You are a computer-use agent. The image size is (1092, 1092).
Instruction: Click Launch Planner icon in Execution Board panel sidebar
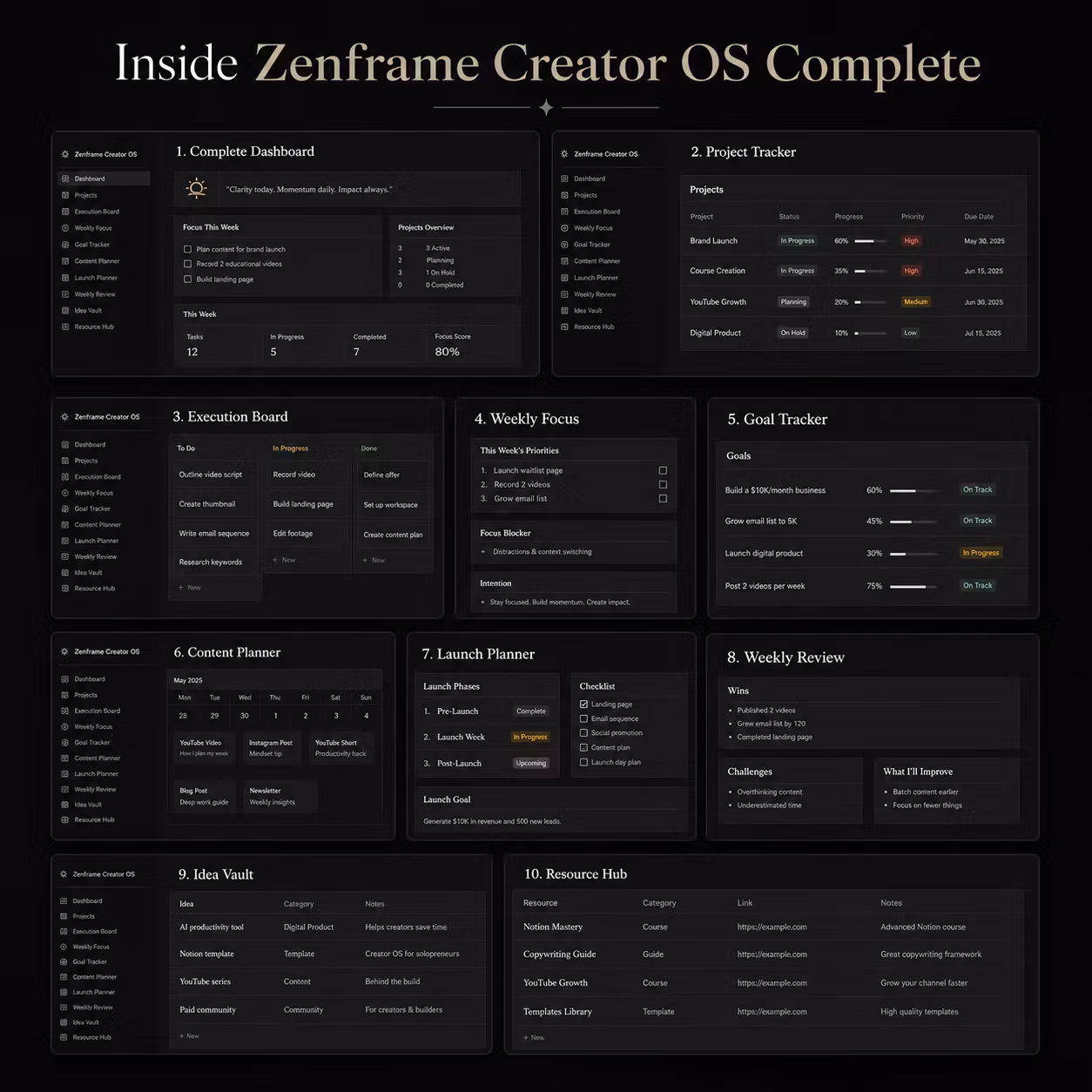coord(65,541)
